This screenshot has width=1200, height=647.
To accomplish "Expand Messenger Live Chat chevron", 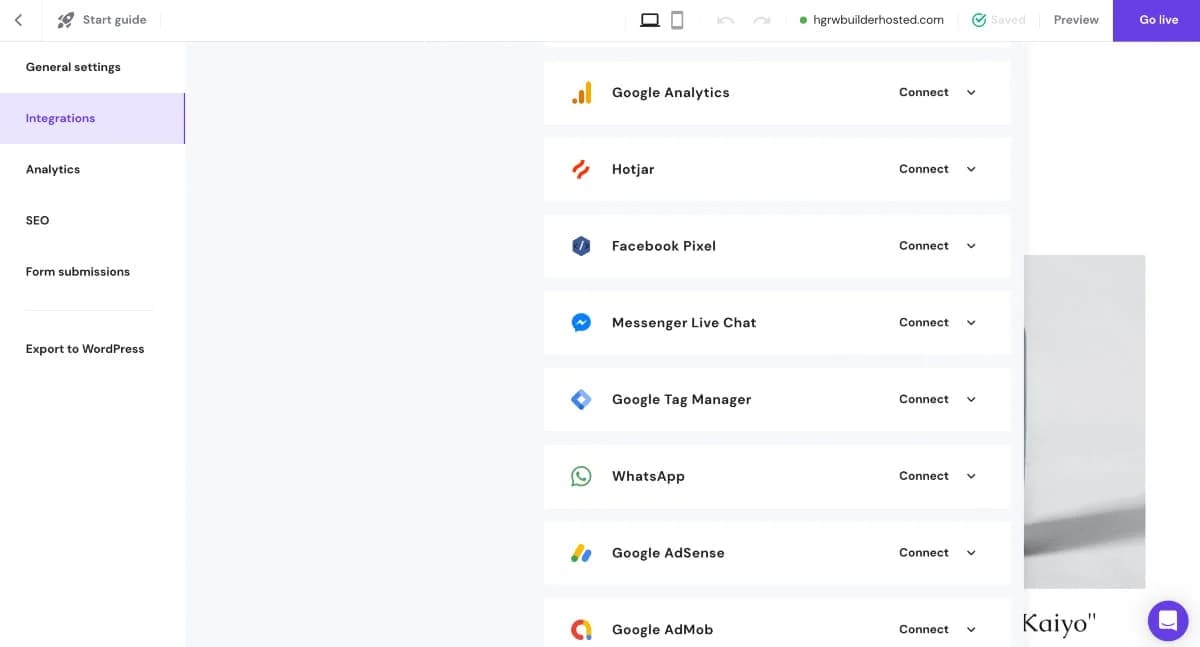I will [x=971, y=323].
